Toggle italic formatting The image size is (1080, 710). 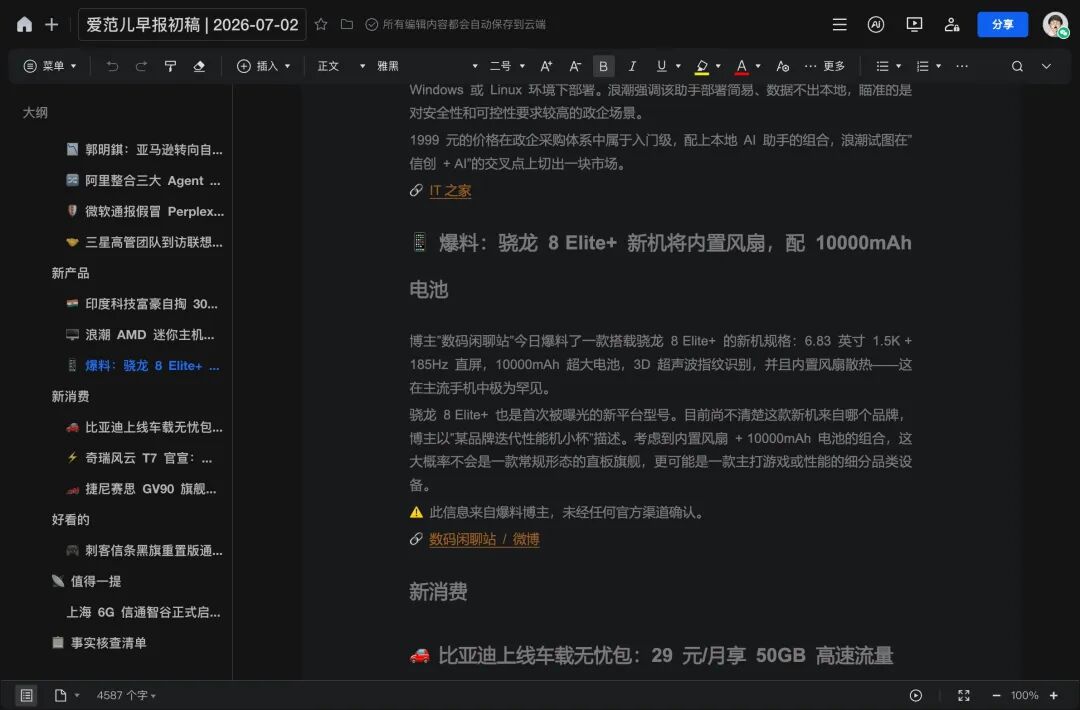coord(632,66)
